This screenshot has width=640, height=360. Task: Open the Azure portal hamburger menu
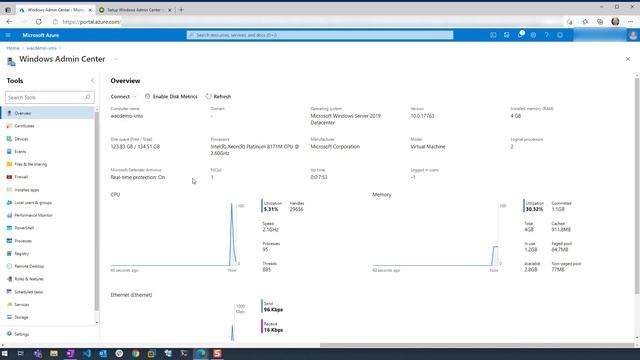tap(8, 35)
